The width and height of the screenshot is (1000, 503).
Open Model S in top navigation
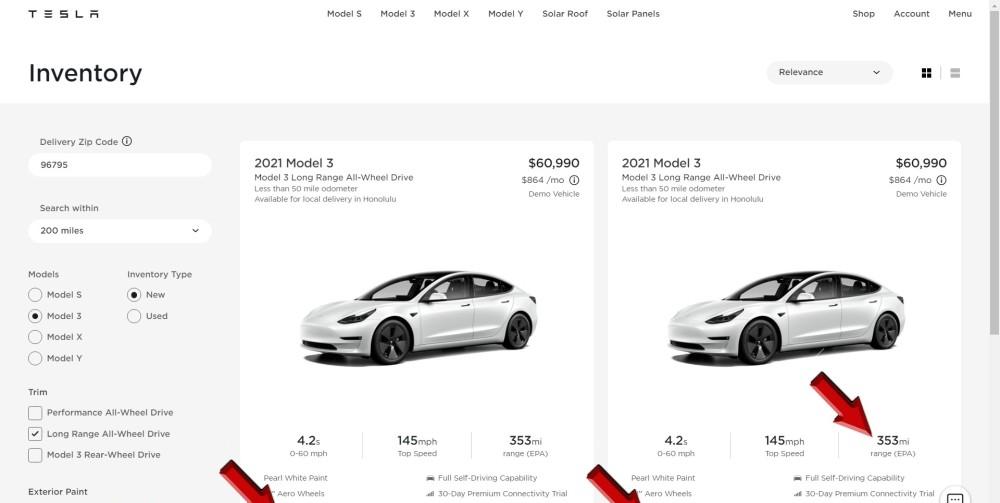[x=344, y=13]
